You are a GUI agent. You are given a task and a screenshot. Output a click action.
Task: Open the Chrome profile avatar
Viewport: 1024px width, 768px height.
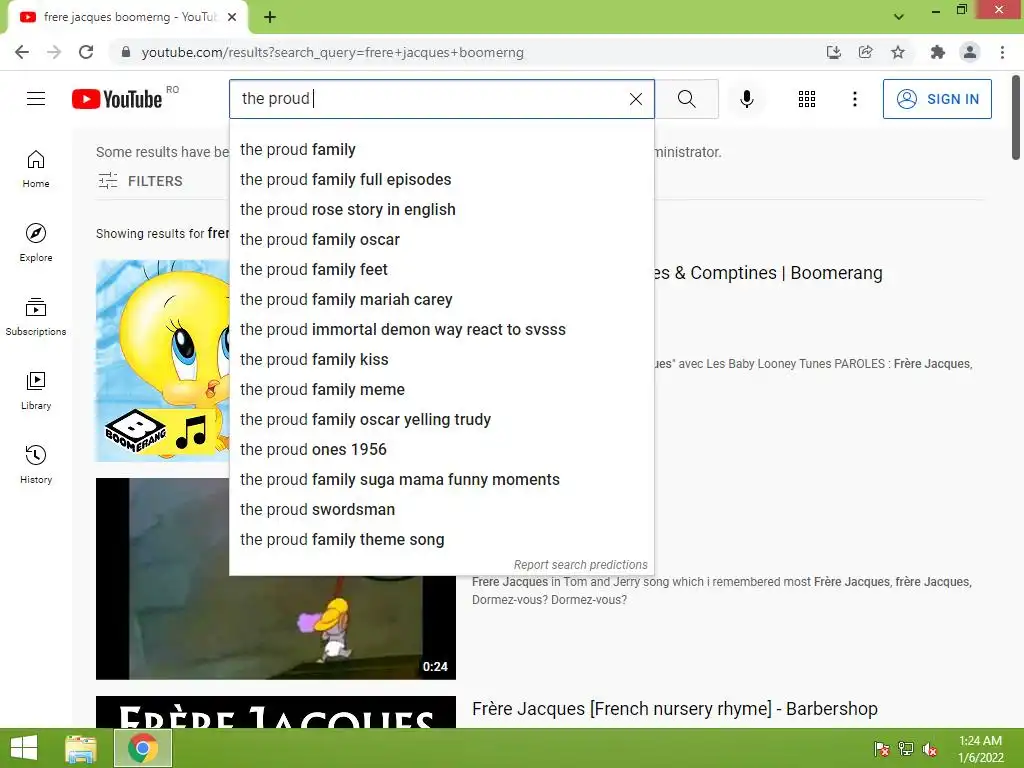970,52
